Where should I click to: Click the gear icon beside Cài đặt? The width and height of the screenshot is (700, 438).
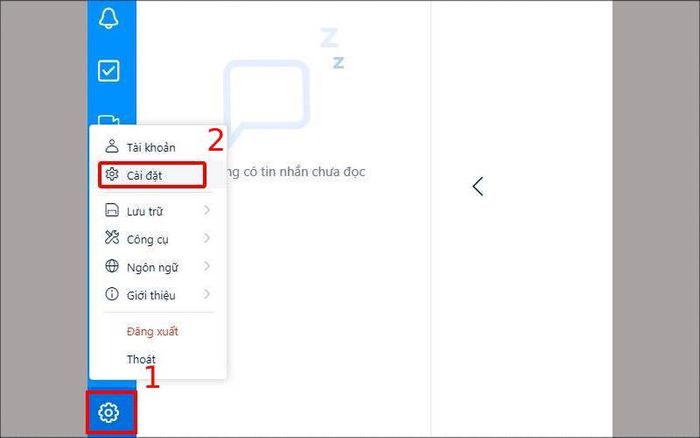coord(112,174)
